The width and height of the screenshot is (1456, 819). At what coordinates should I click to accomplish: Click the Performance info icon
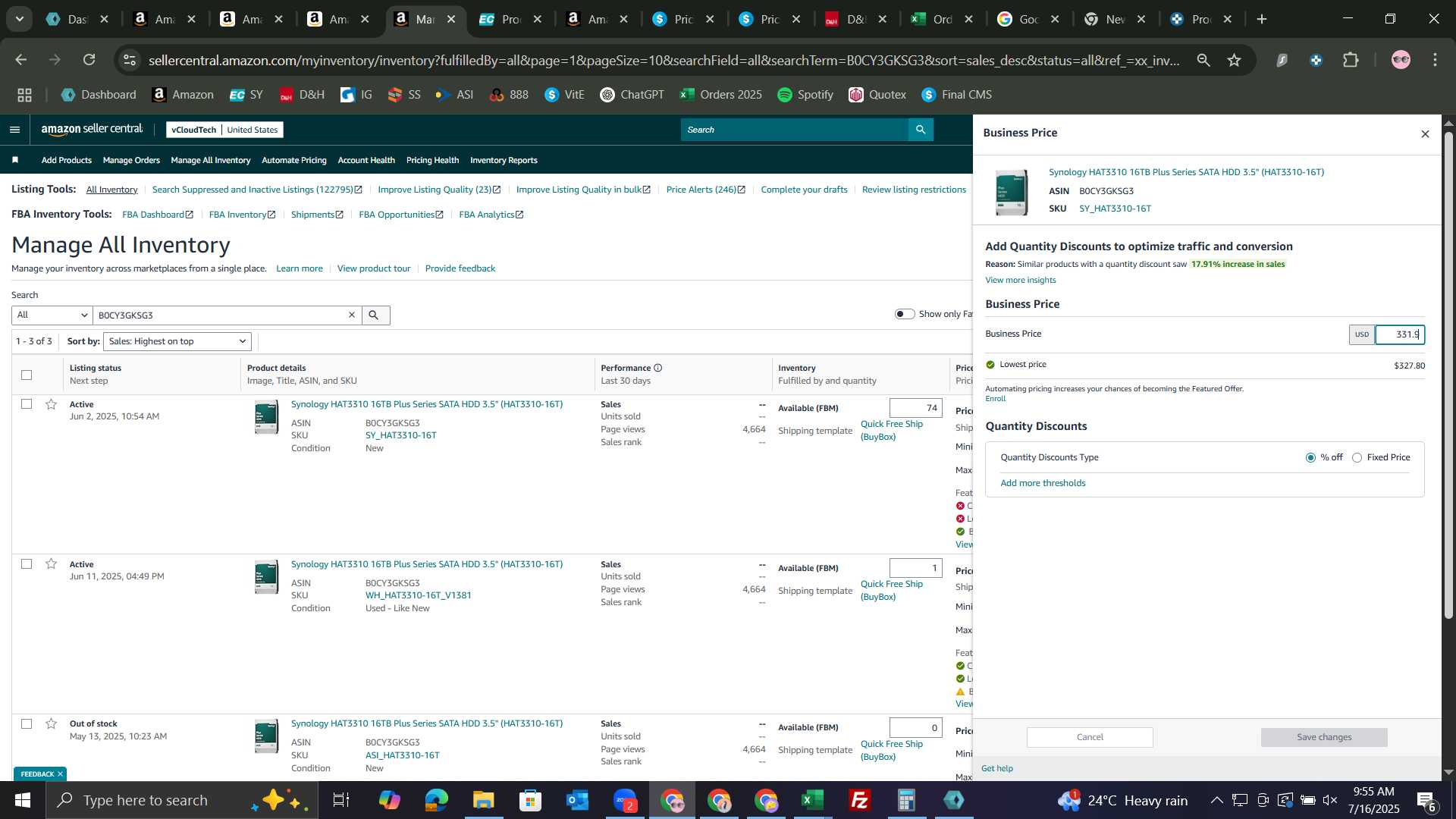coord(658,369)
